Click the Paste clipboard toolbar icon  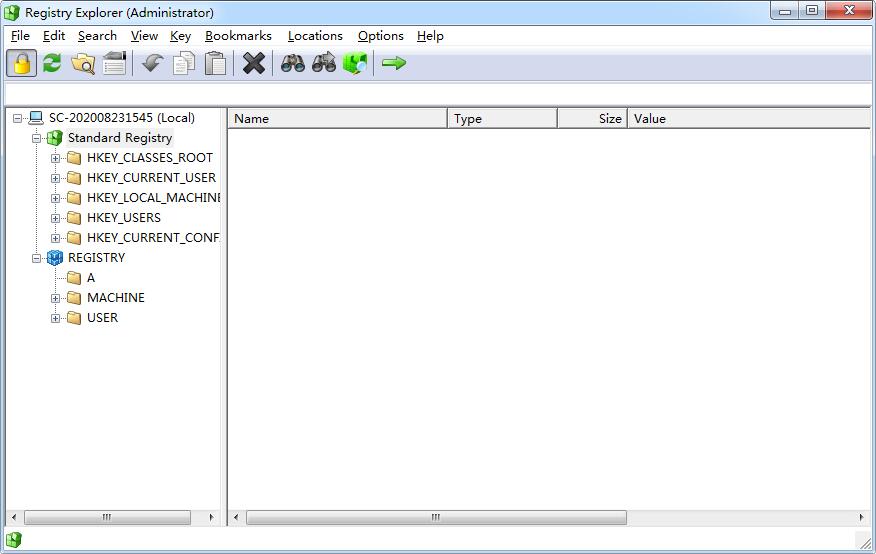click(216, 63)
